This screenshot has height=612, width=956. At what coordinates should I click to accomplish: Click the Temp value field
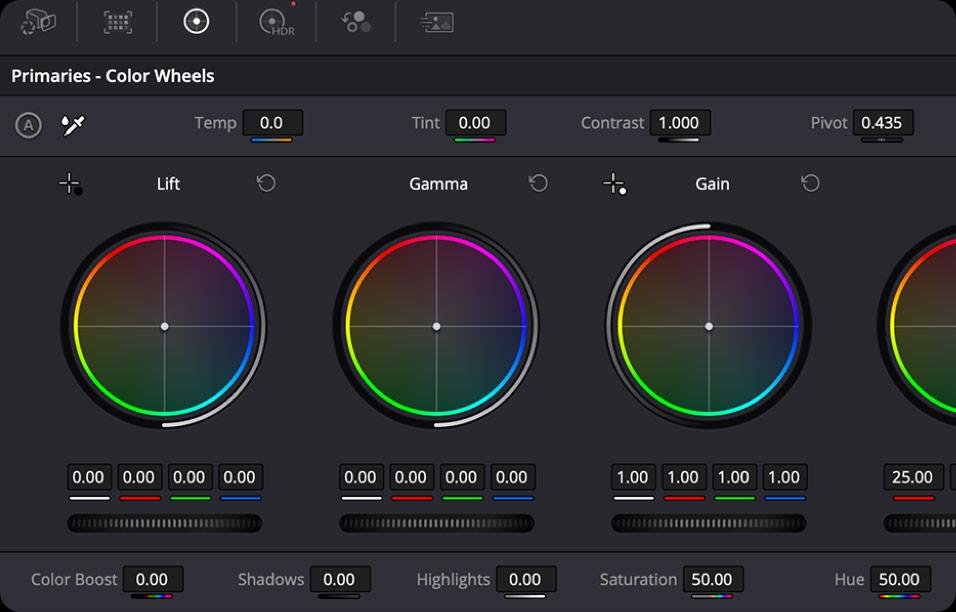pos(273,123)
